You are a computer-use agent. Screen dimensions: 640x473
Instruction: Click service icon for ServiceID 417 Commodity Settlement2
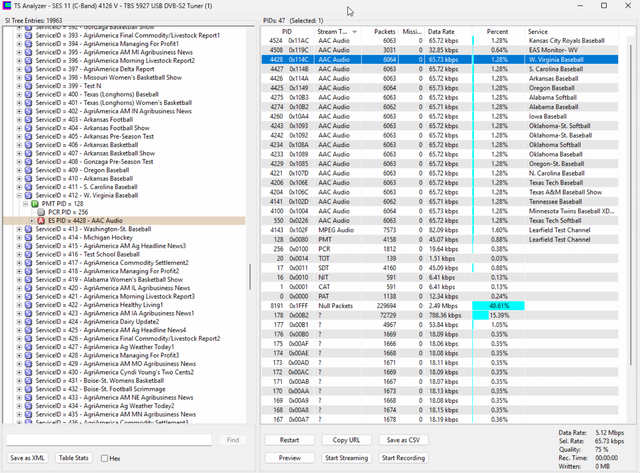[28, 263]
